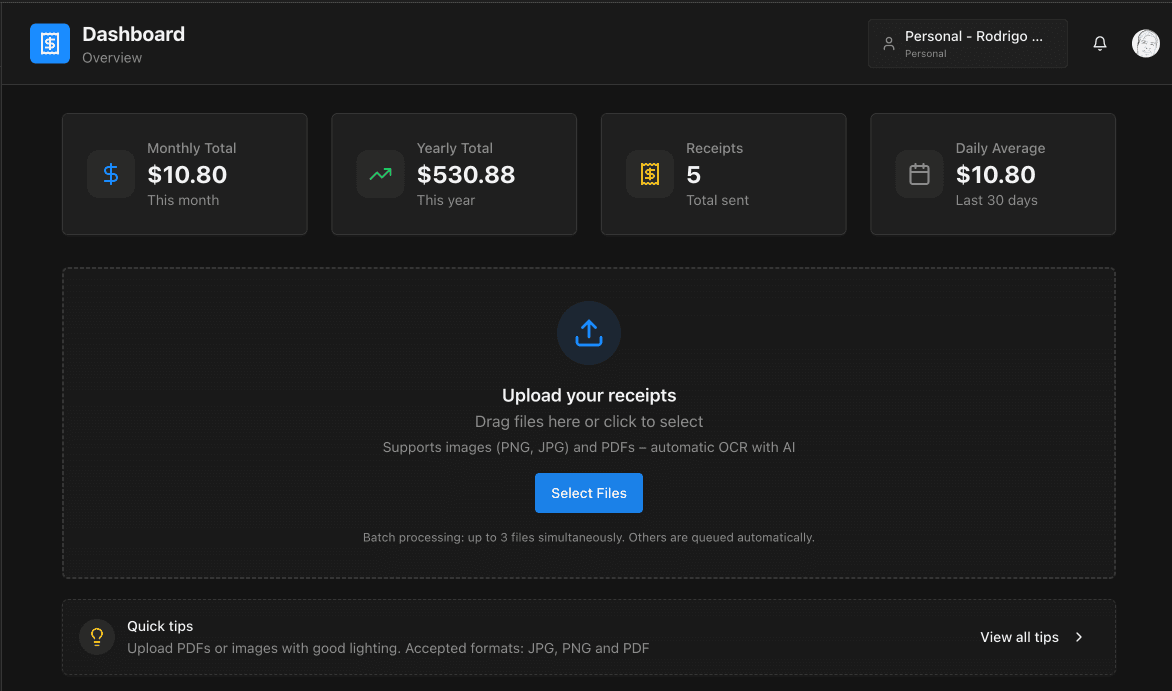
Task: Expand View all tips using the chevron
Action: coord(1078,636)
